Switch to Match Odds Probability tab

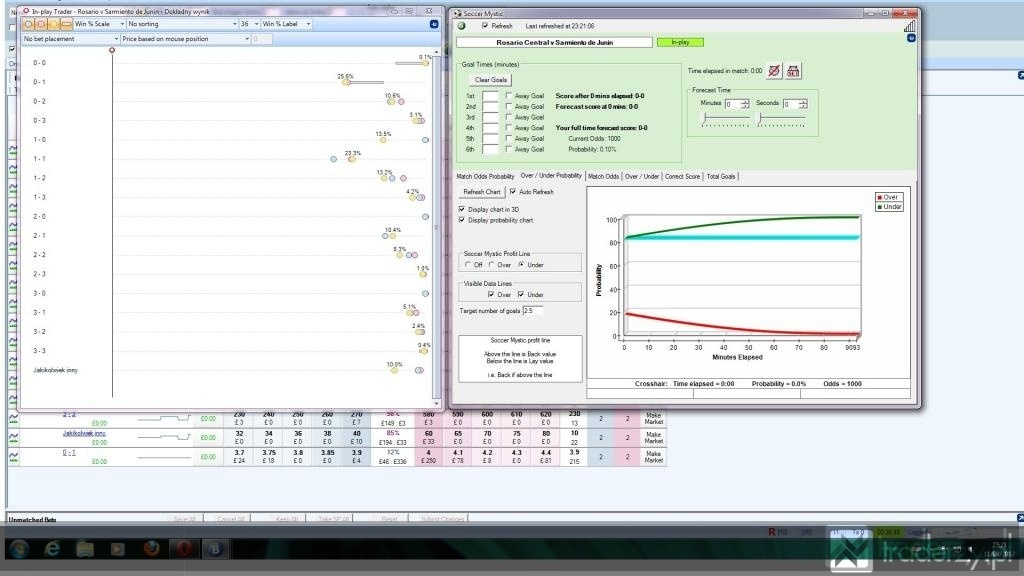(485, 176)
